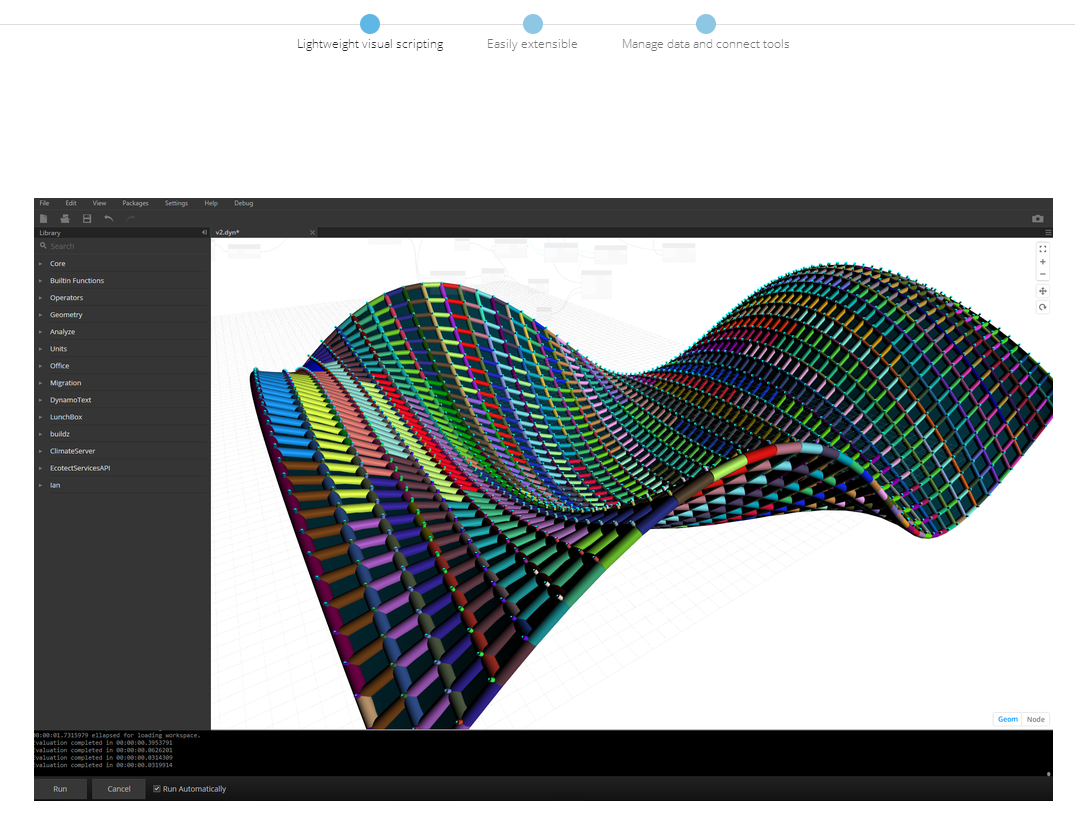Click the Library search magnifier icon
1075x821 pixels.
(x=43, y=245)
